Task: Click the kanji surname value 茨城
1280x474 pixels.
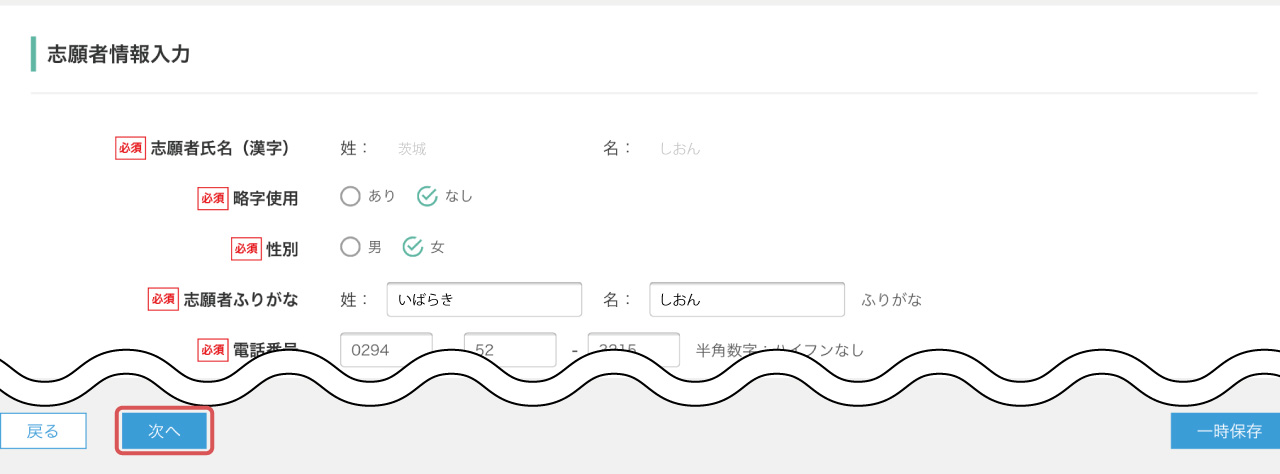Action: (412, 149)
